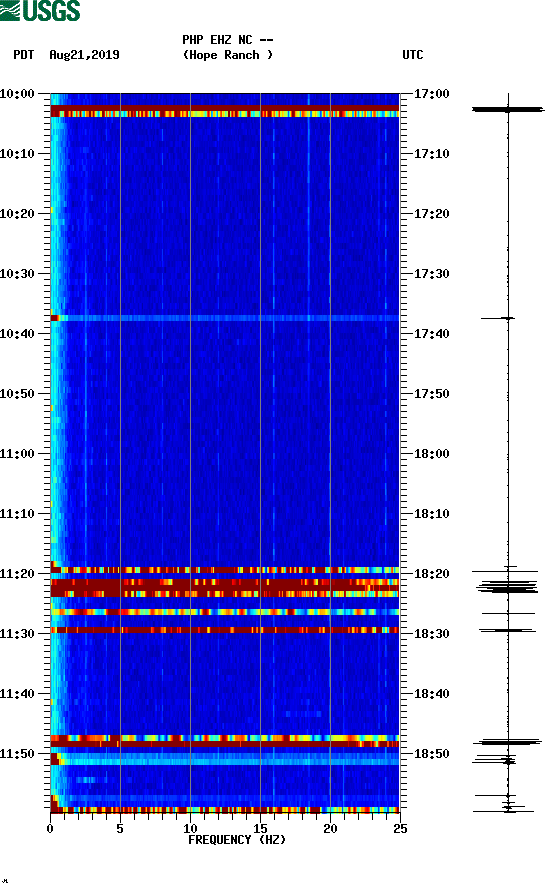This screenshot has height=892, width=552.
Task: Click the USGS logo
Action: tap(40, 10)
